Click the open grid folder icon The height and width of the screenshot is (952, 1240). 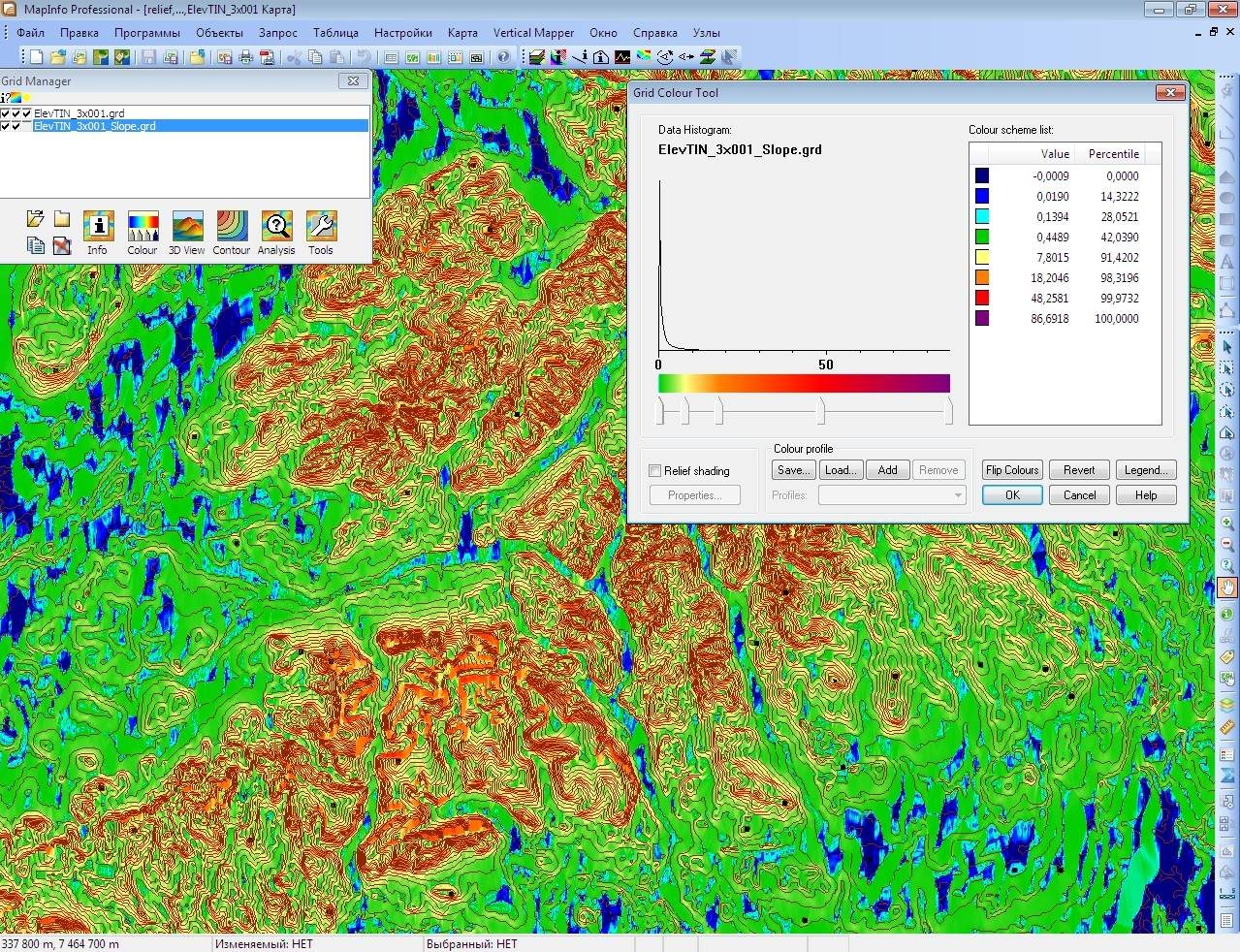36,219
